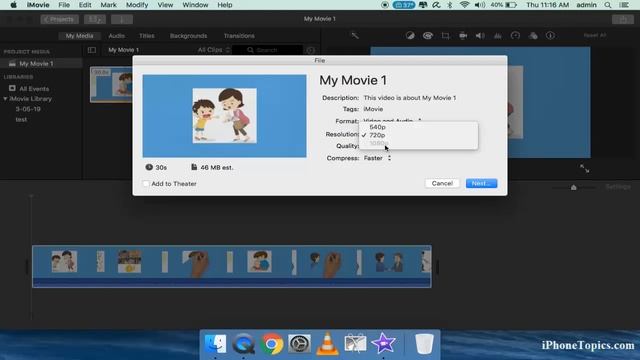Open timeline Settings
The height and width of the screenshot is (360, 640).
[618, 187]
